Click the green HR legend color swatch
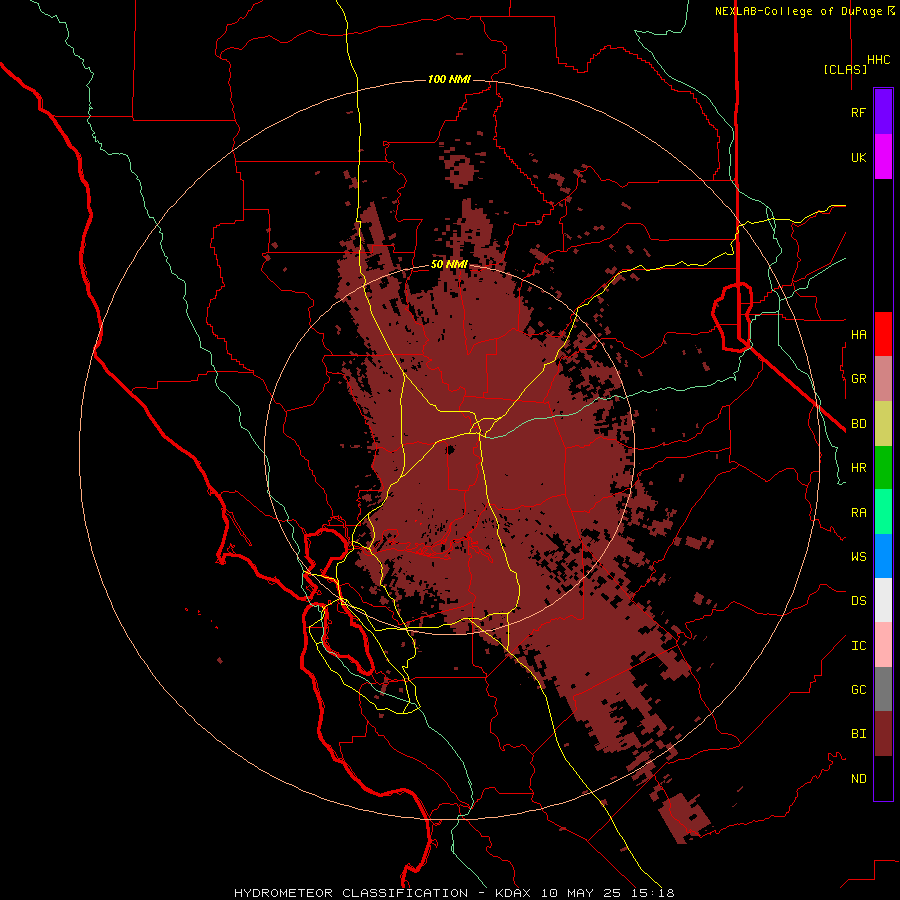This screenshot has width=900, height=900. coord(883,468)
